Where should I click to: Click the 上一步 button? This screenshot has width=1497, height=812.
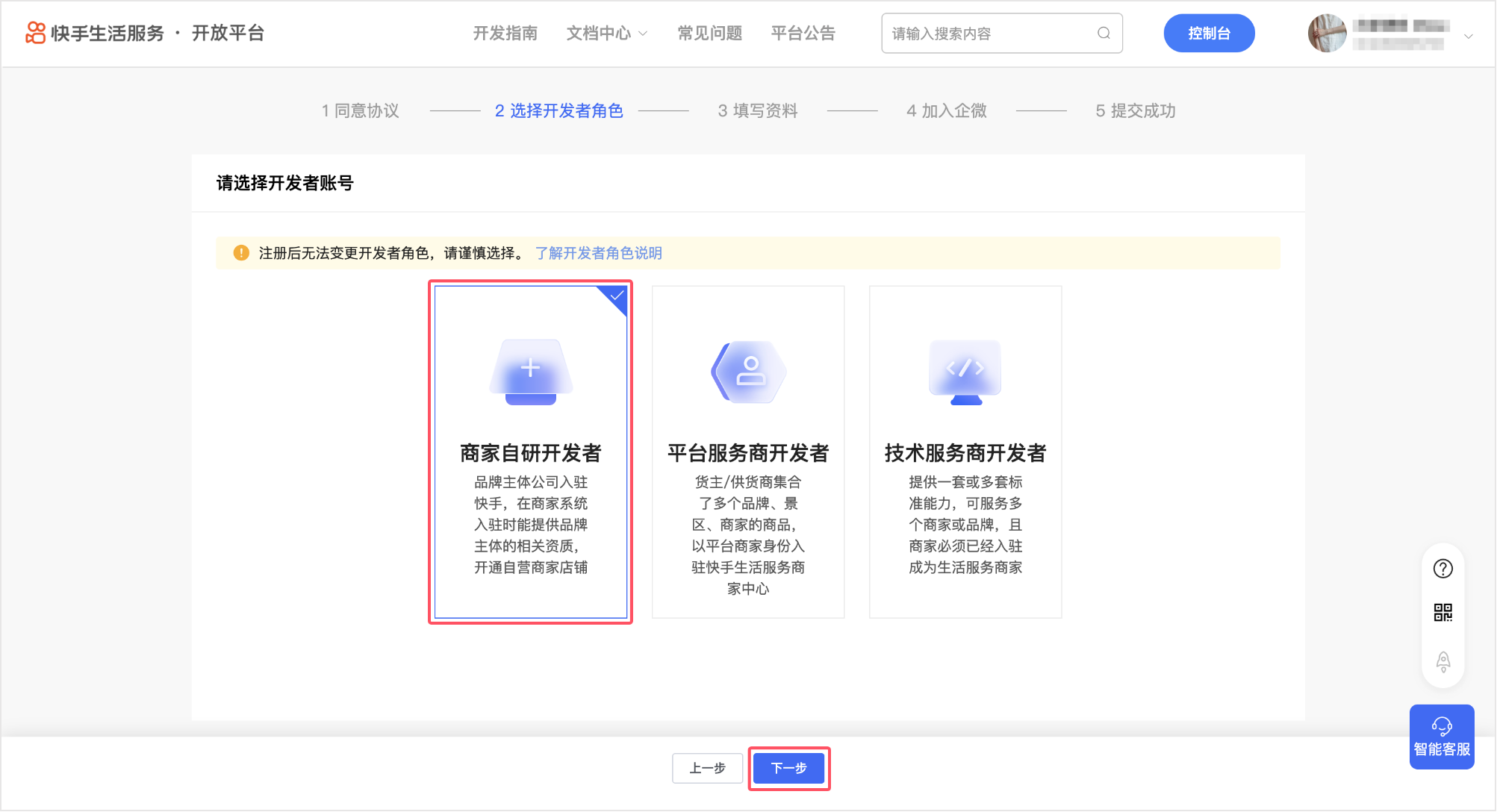click(x=707, y=768)
